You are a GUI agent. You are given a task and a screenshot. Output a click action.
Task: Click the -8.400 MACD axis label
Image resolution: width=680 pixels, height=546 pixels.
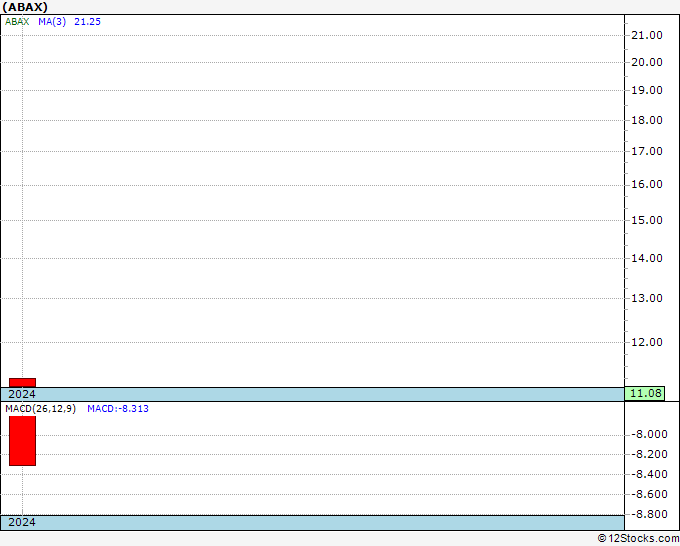pos(649,475)
